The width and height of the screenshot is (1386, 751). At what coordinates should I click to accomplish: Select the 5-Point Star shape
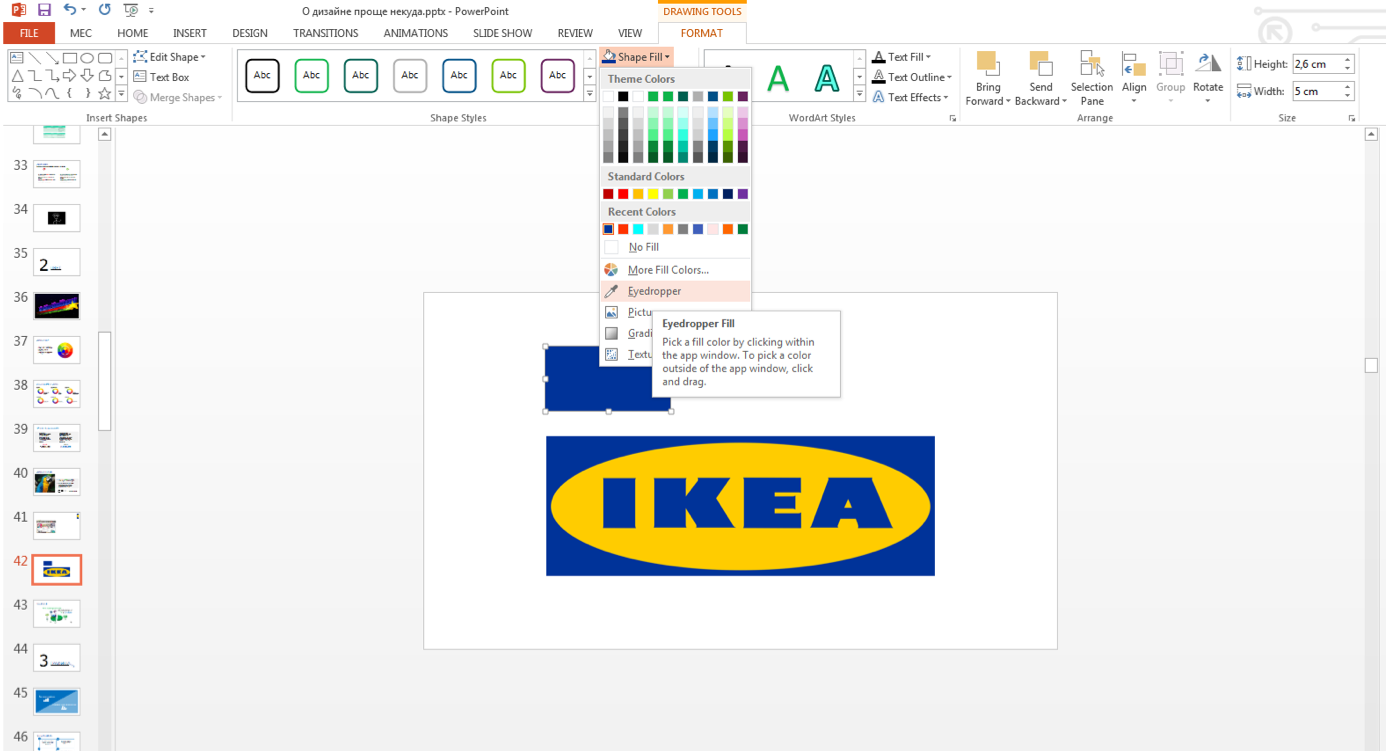point(105,94)
